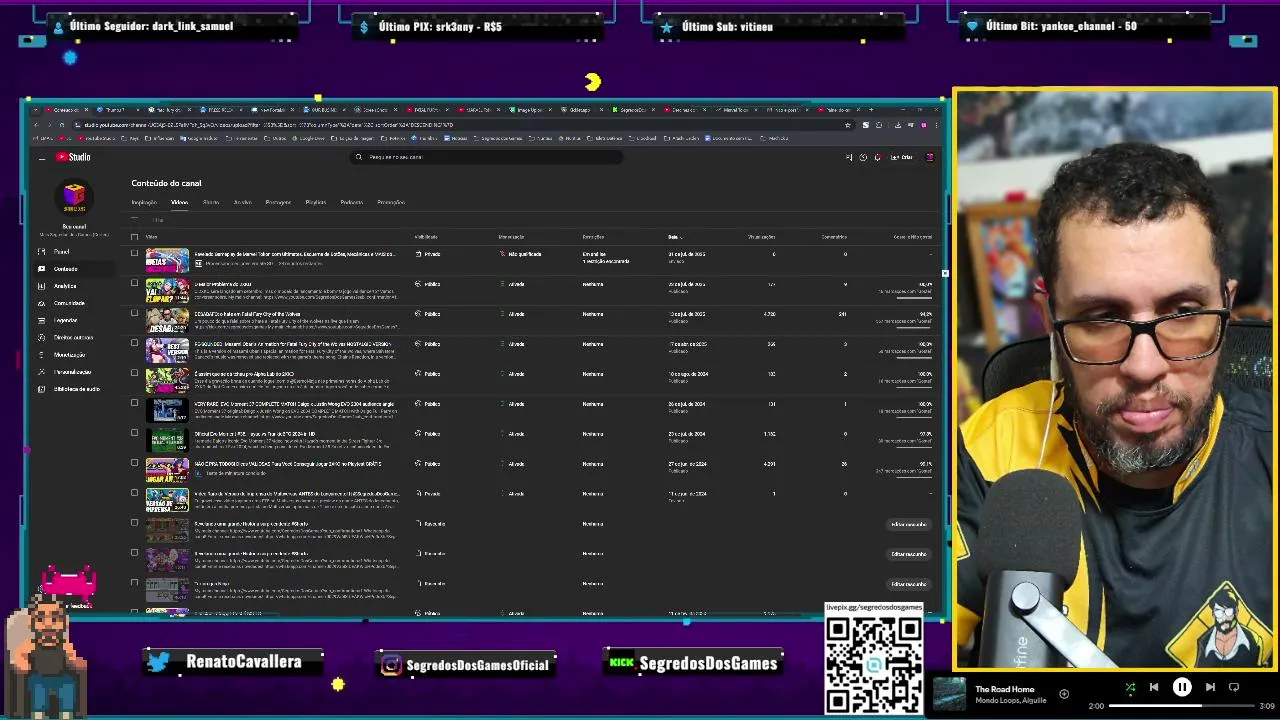This screenshot has height=720, width=1280.
Task: Sort by the Comentários column header
Action: [x=834, y=237]
